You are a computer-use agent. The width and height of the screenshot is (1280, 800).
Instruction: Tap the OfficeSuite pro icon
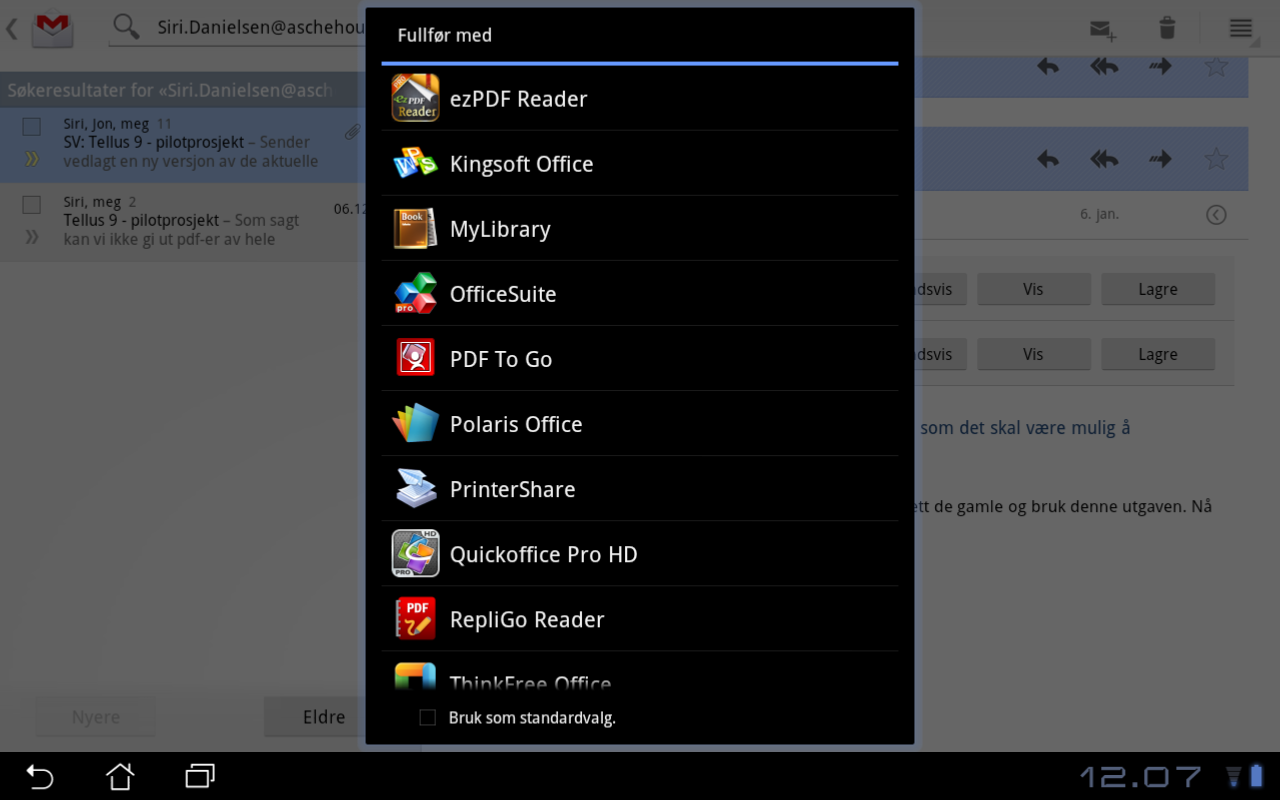pyautogui.click(x=416, y=293)
